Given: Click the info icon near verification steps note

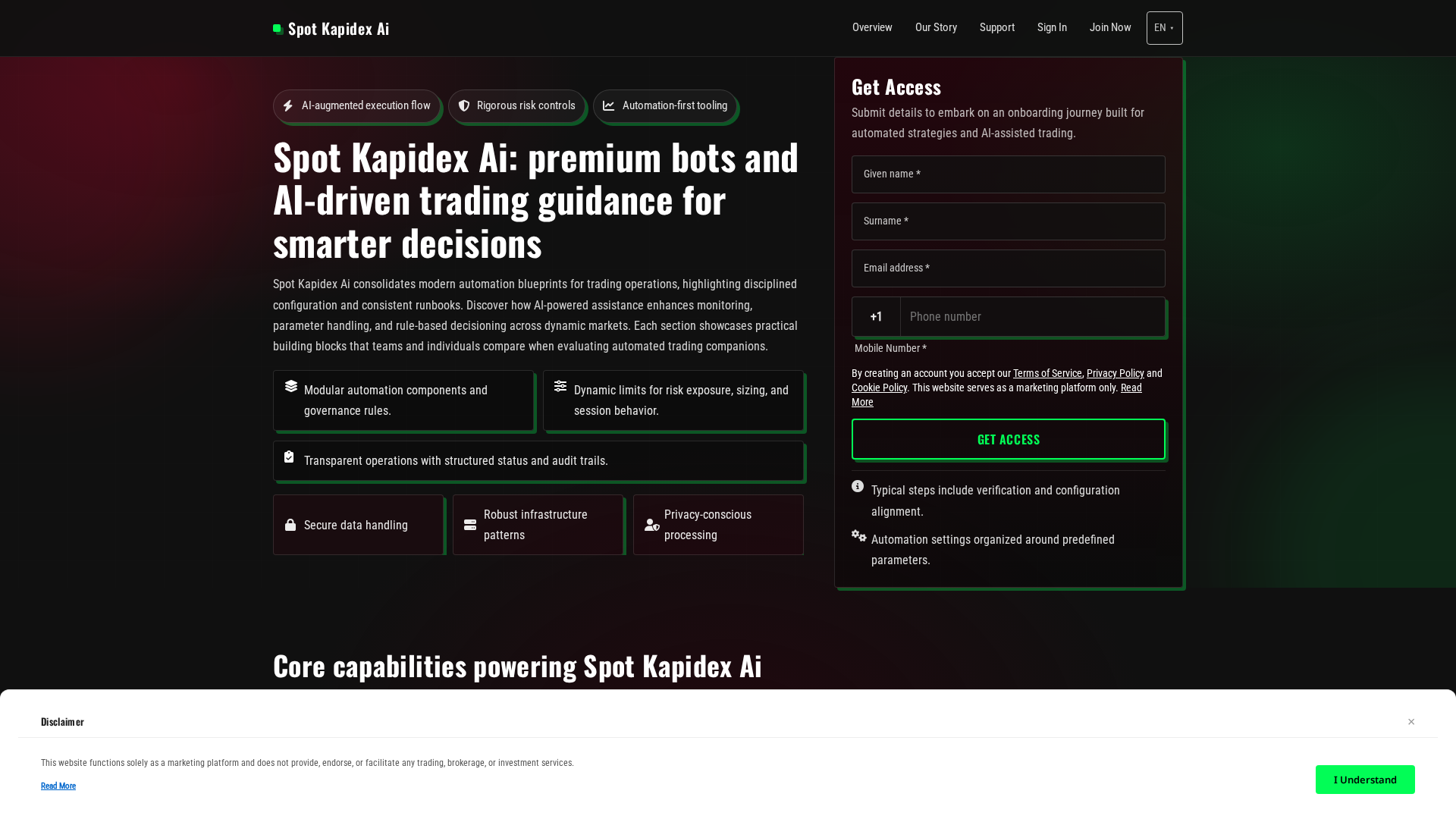Looking at the screenshot, I should 858,486.
